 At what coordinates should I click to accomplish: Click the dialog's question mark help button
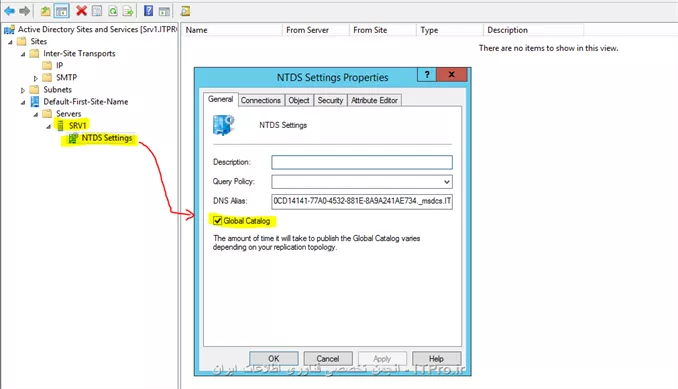[427, 75]
